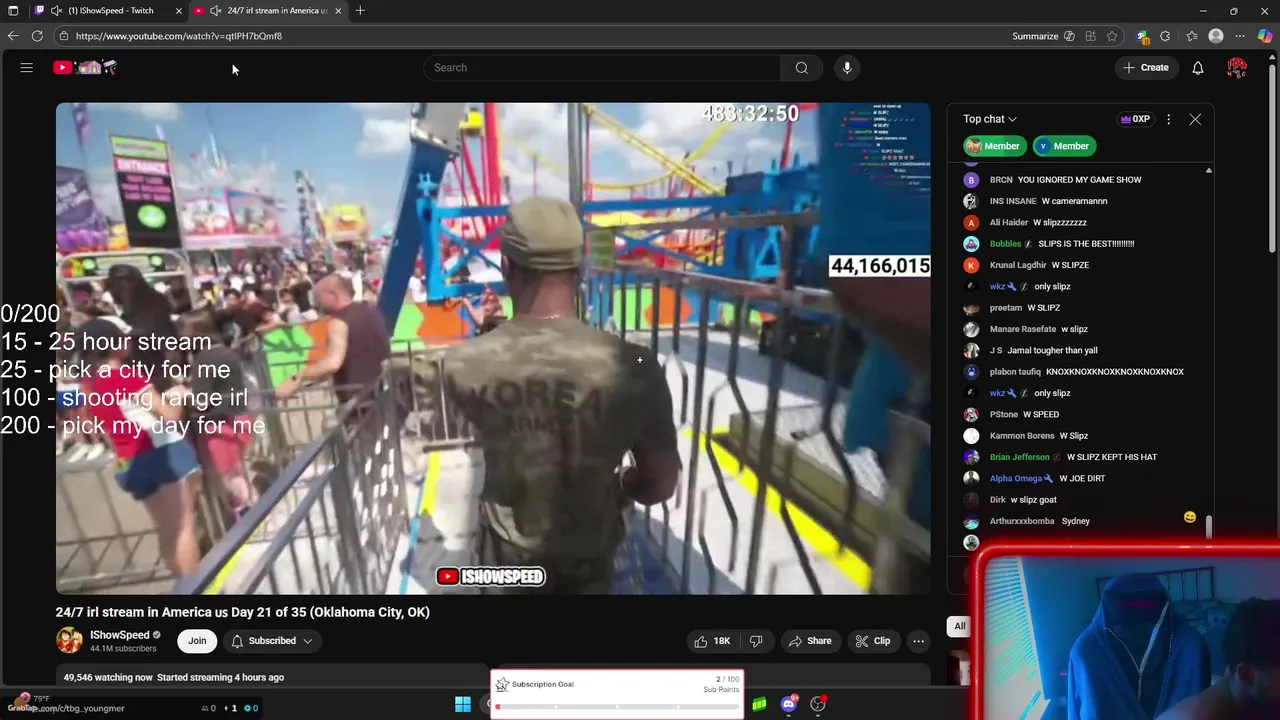Share the live stream
The height and width of the screenshot is (720, 1280).
pyautogui.click(x=810, y=641)
